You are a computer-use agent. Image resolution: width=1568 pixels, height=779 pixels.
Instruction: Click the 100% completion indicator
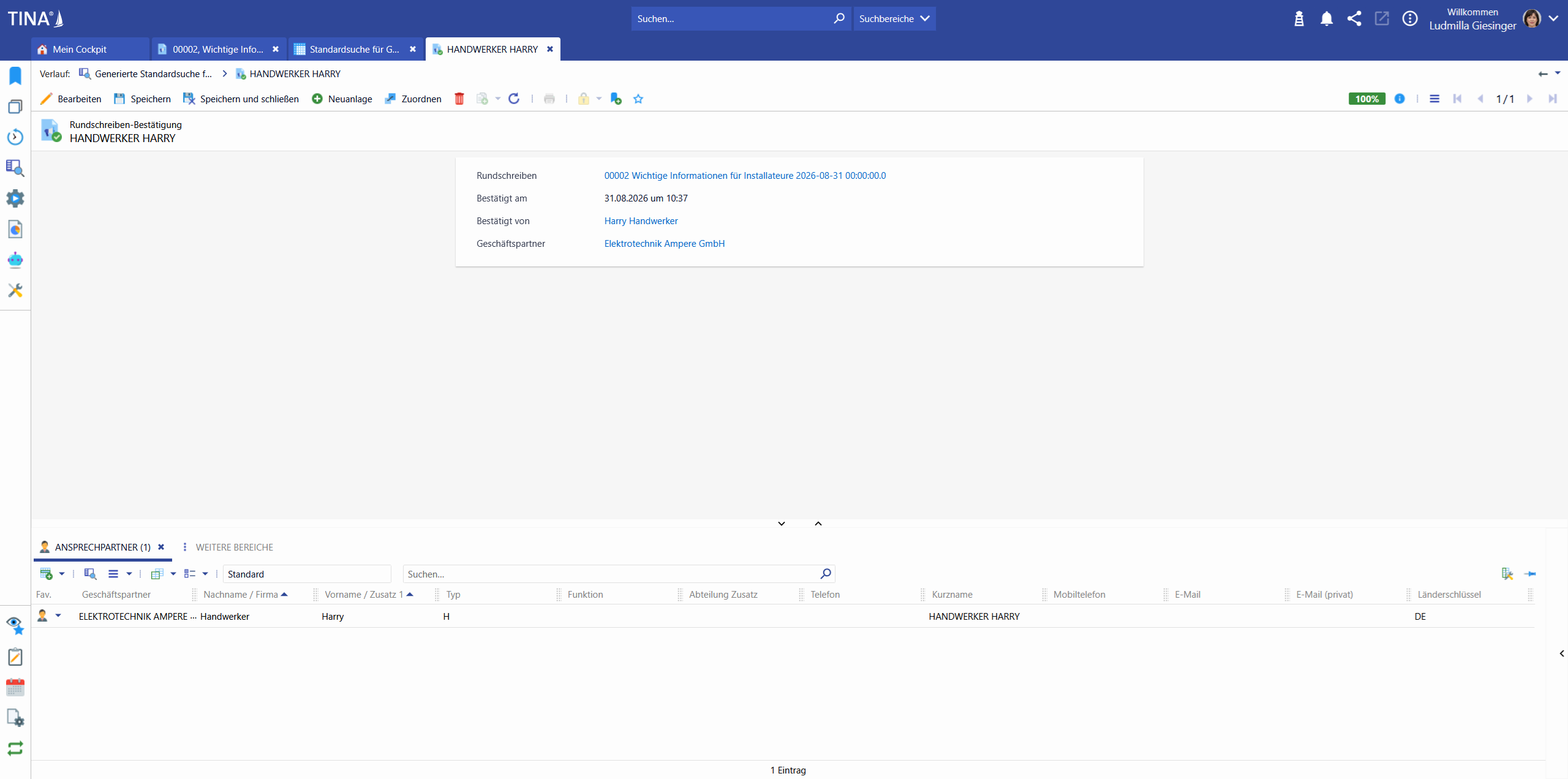1366,99
